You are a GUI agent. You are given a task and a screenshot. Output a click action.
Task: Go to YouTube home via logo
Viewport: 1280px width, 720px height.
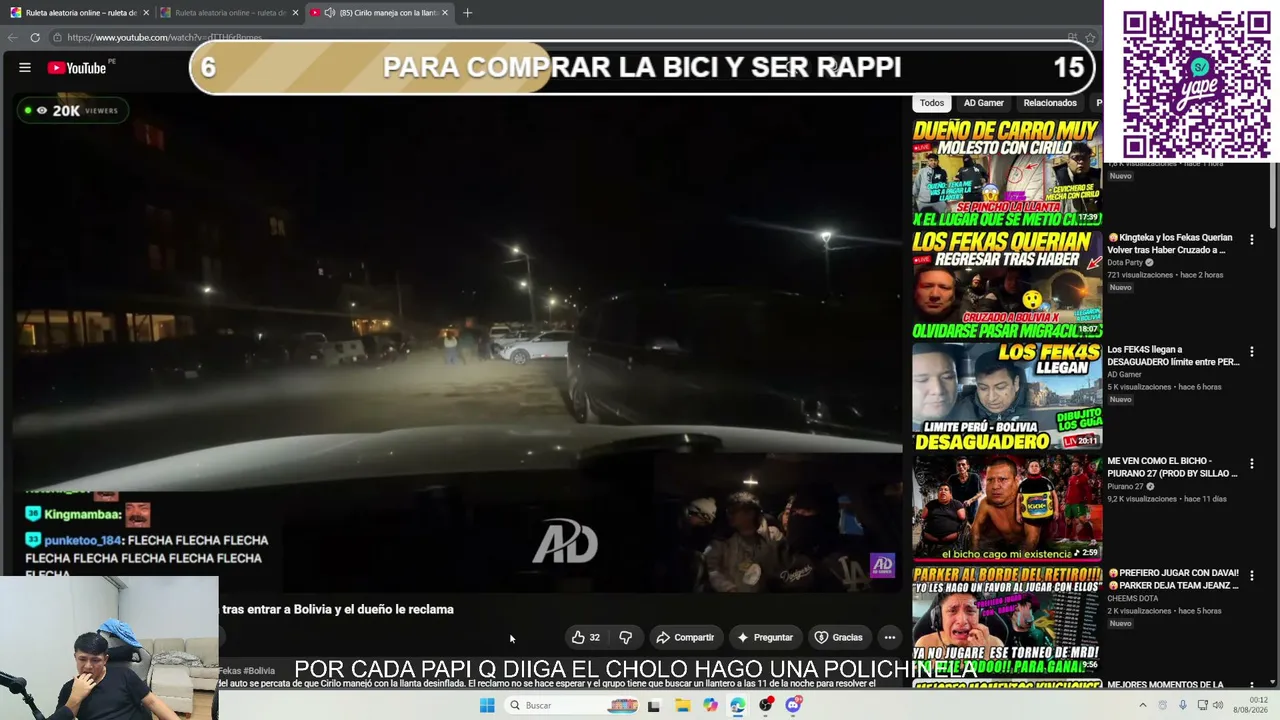77,68
